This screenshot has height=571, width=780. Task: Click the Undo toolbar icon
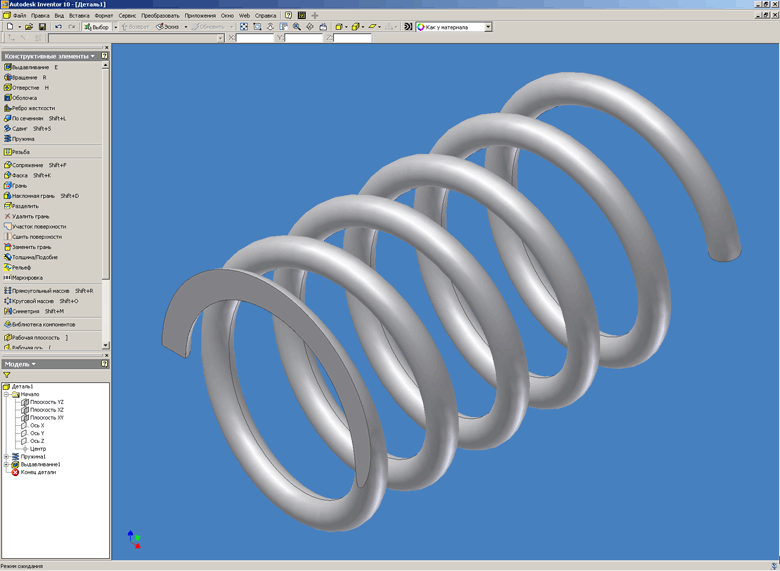point(59,27)
